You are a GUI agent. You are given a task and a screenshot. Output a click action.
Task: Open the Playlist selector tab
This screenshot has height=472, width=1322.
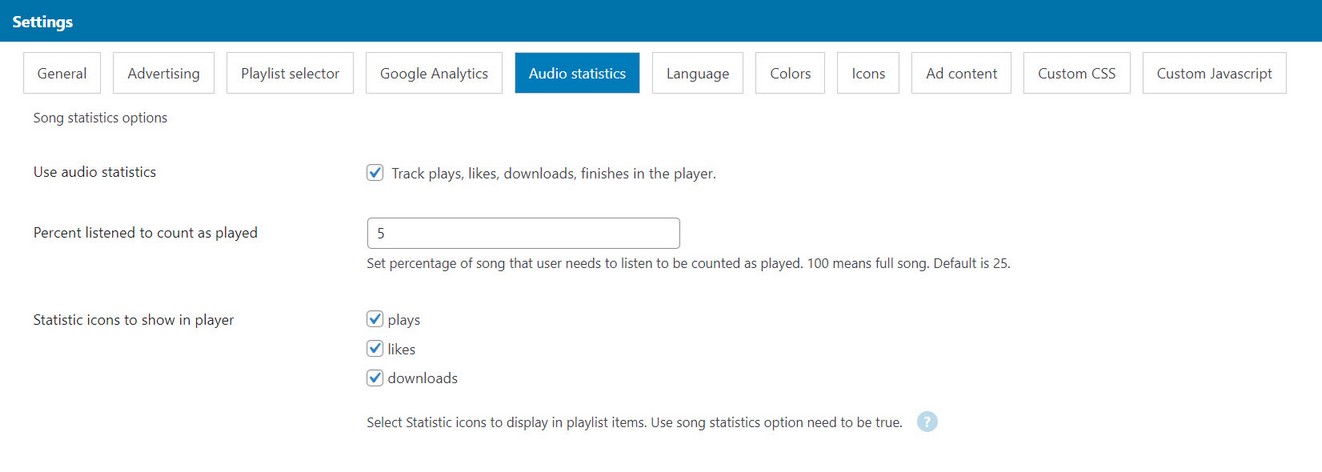pyautogui.click(x=290, y=73)
